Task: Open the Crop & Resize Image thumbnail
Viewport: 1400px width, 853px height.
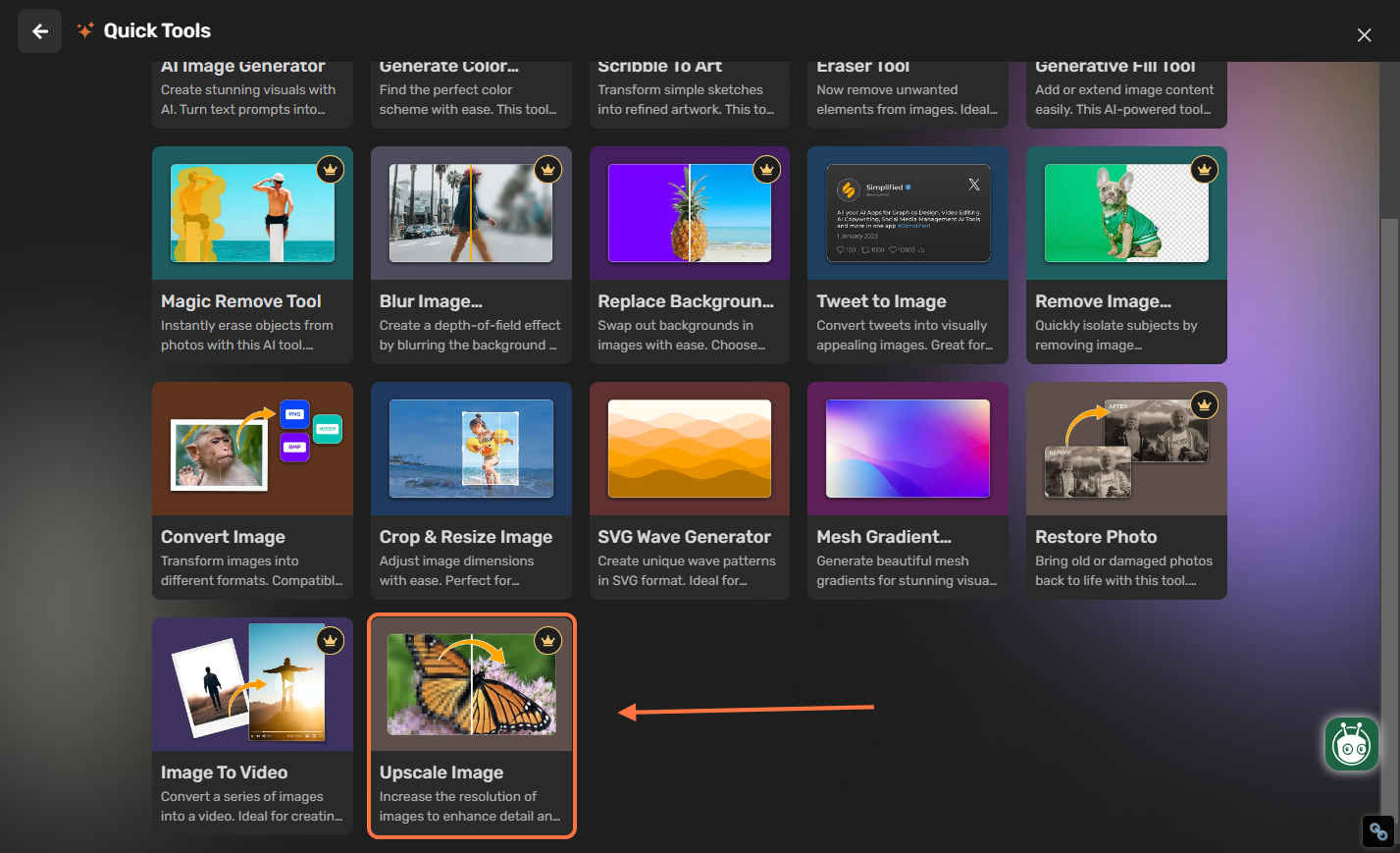Action: [471, 449]
